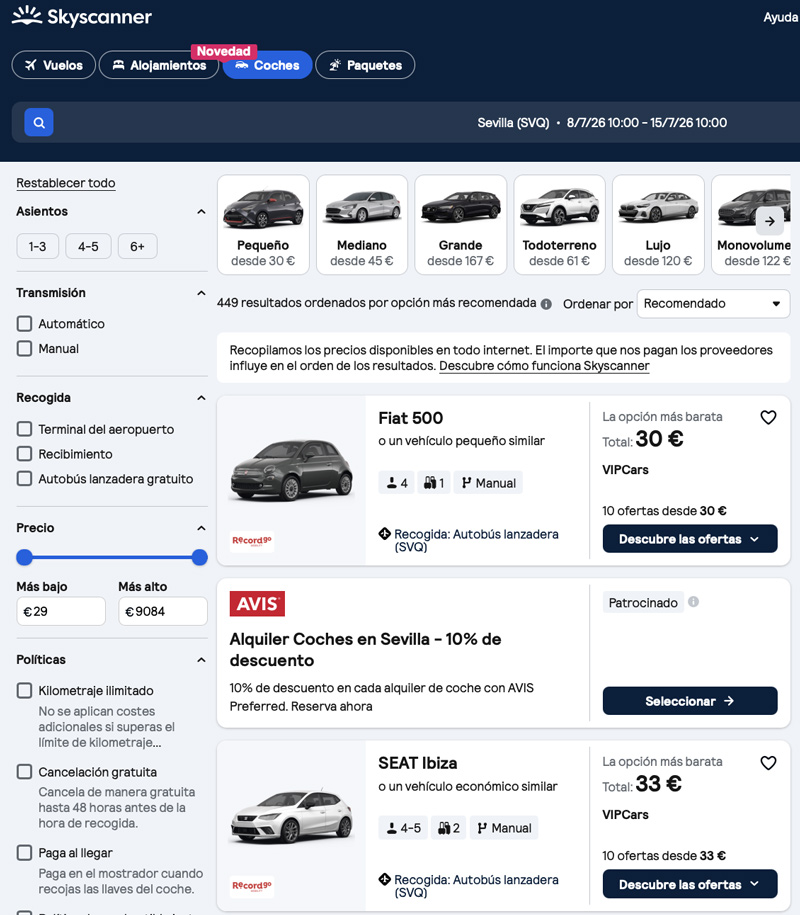Open the Paquetes tab
Viewport: 800px width, 915px height.
pos(365,65)
